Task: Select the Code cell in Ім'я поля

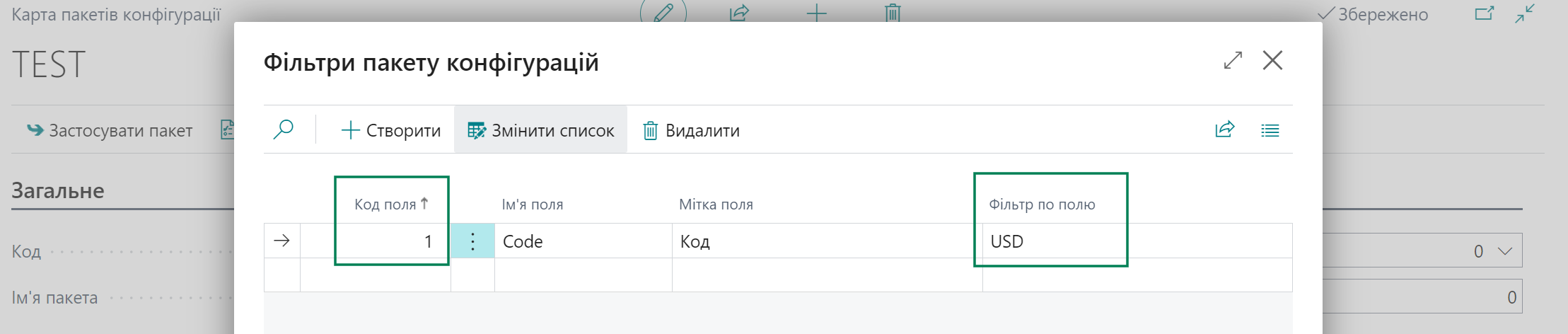Action: (583, 241)
